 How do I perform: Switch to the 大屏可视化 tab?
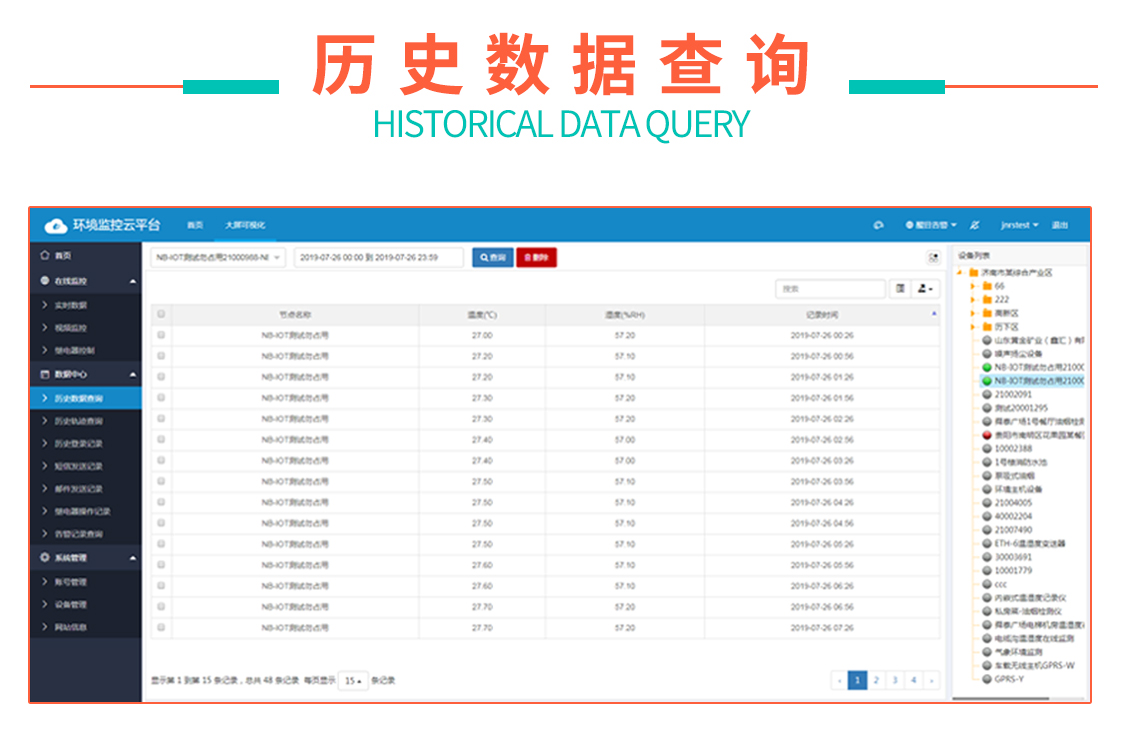[245, 226]
